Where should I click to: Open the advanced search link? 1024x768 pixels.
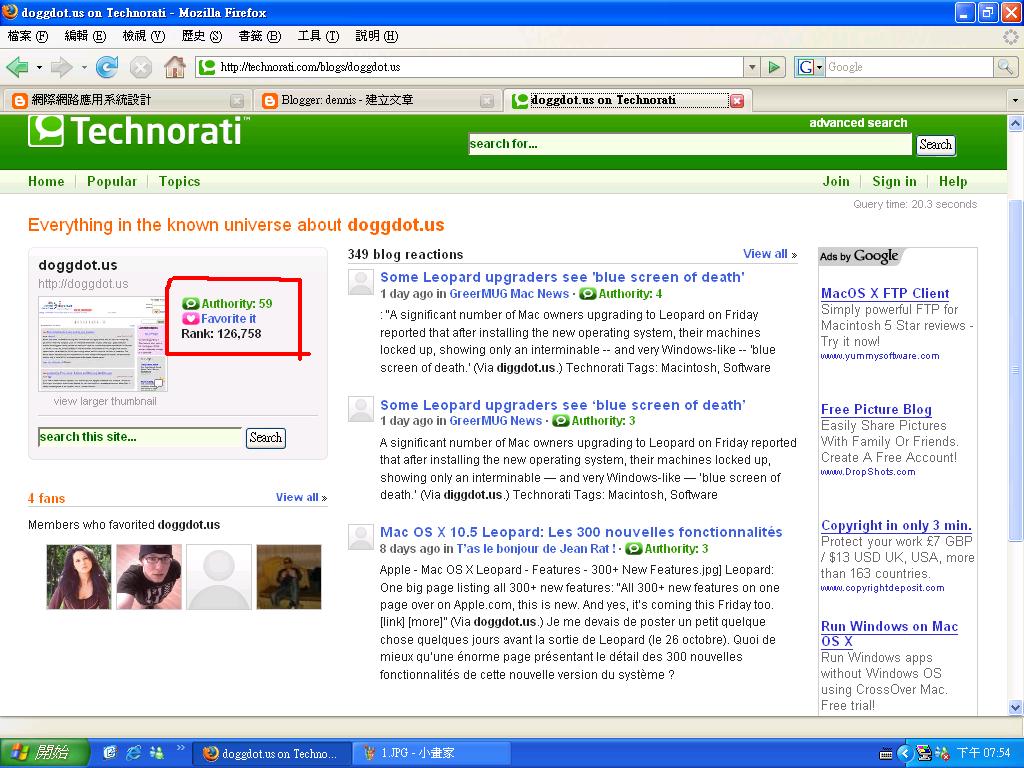click(858, 123)
